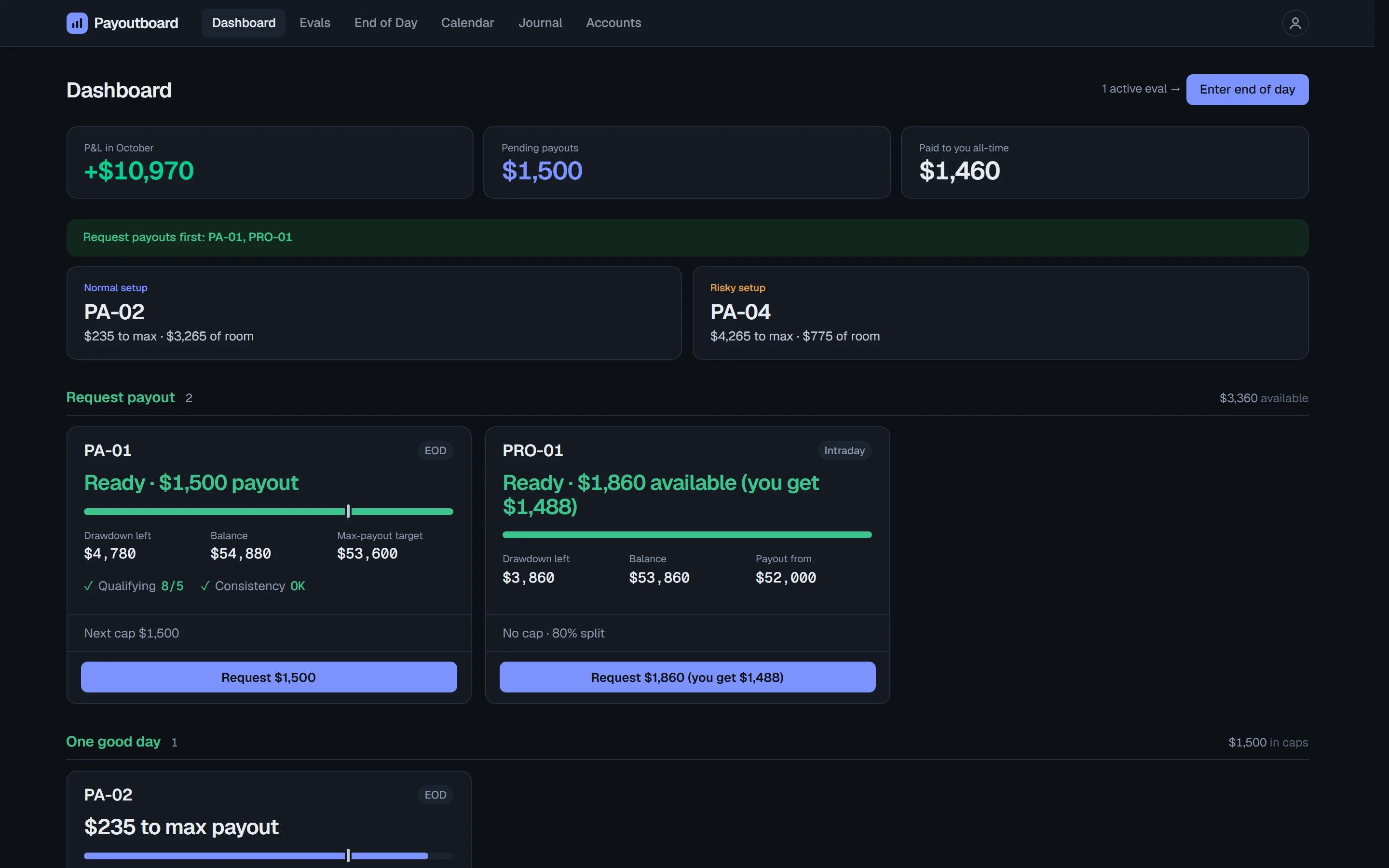The image size is (1389, 868).
Task: Follow the 1 active eval link
Action: (1141, 89)
